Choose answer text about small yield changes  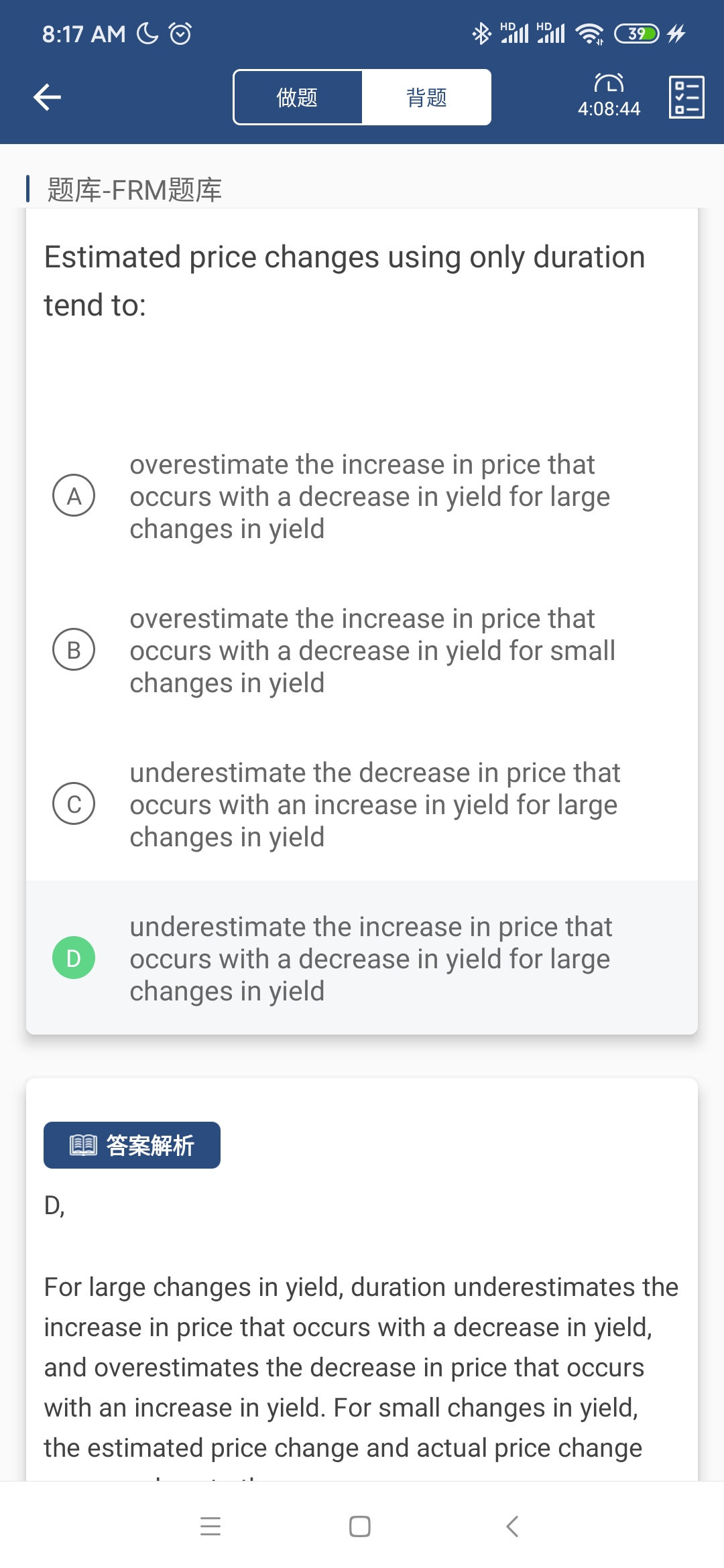tap(372, 651)
